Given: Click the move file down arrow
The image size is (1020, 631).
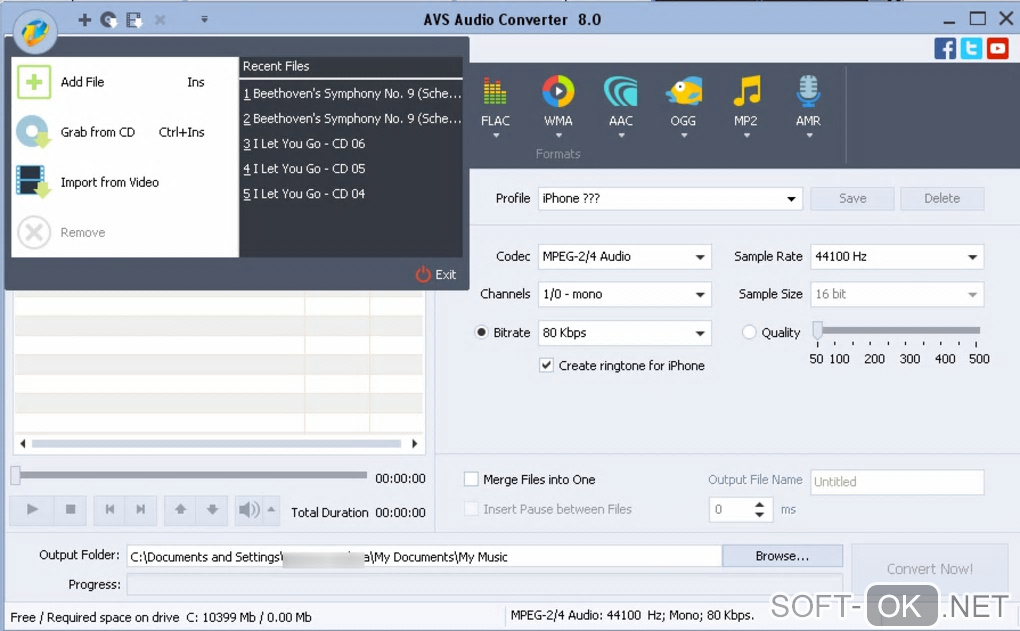Looking at the screenshot, I should click(x=212, y=509).
